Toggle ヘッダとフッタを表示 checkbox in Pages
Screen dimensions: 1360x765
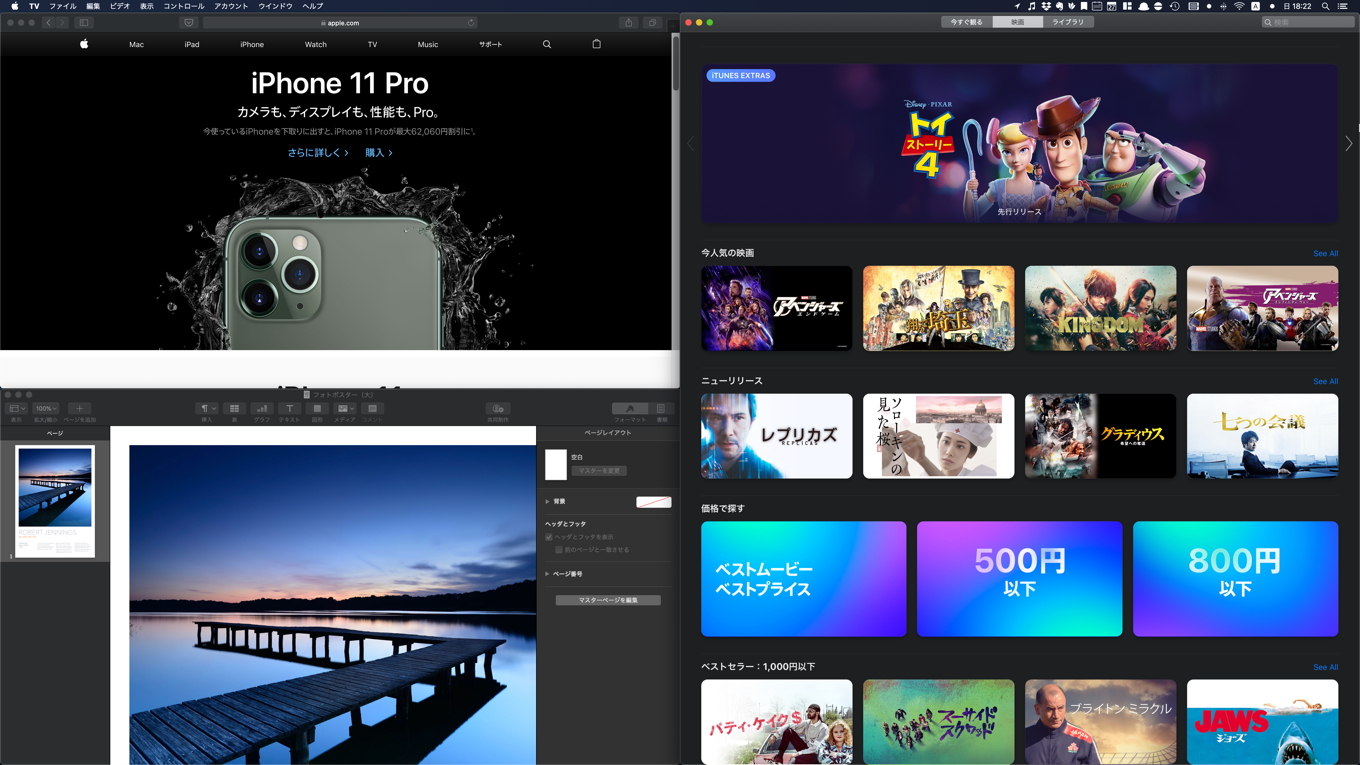[549, 537]
